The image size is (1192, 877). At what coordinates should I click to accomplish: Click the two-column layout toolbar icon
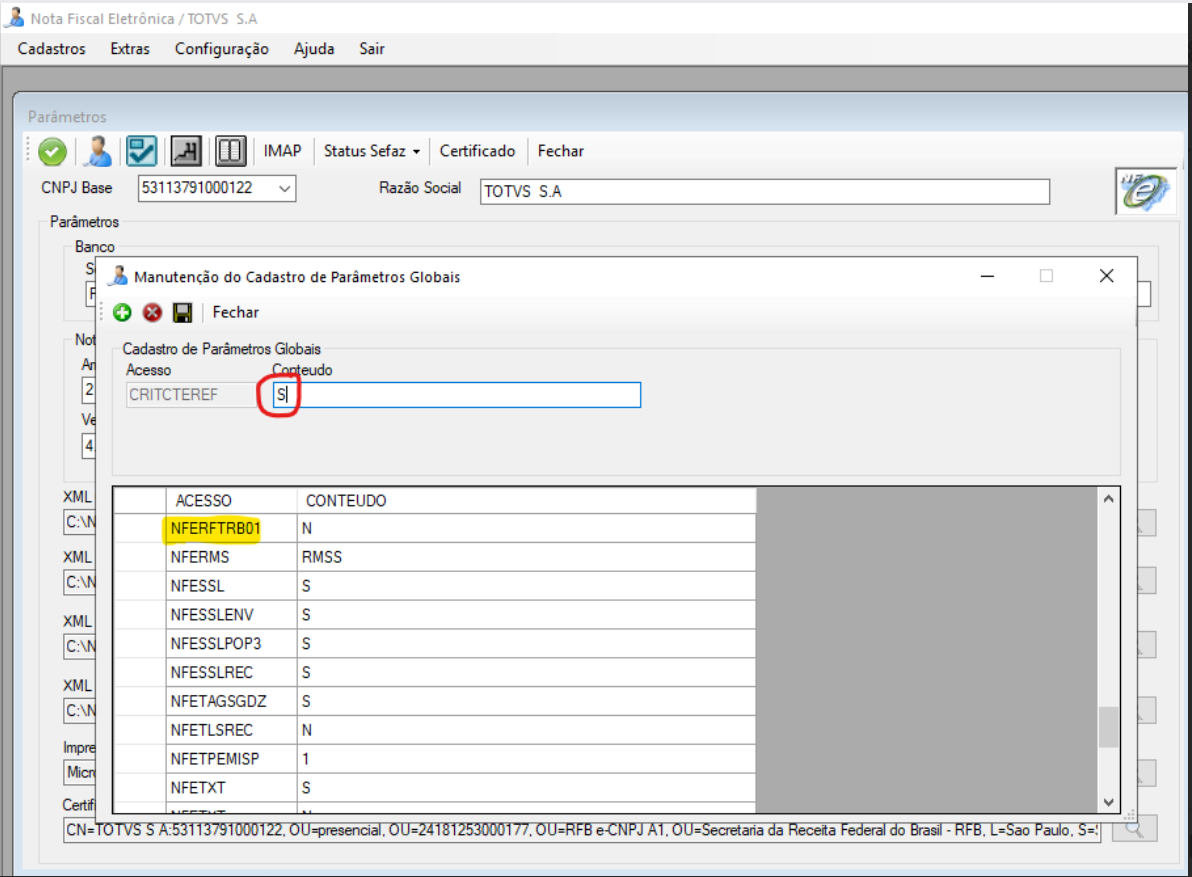(230, 151)
